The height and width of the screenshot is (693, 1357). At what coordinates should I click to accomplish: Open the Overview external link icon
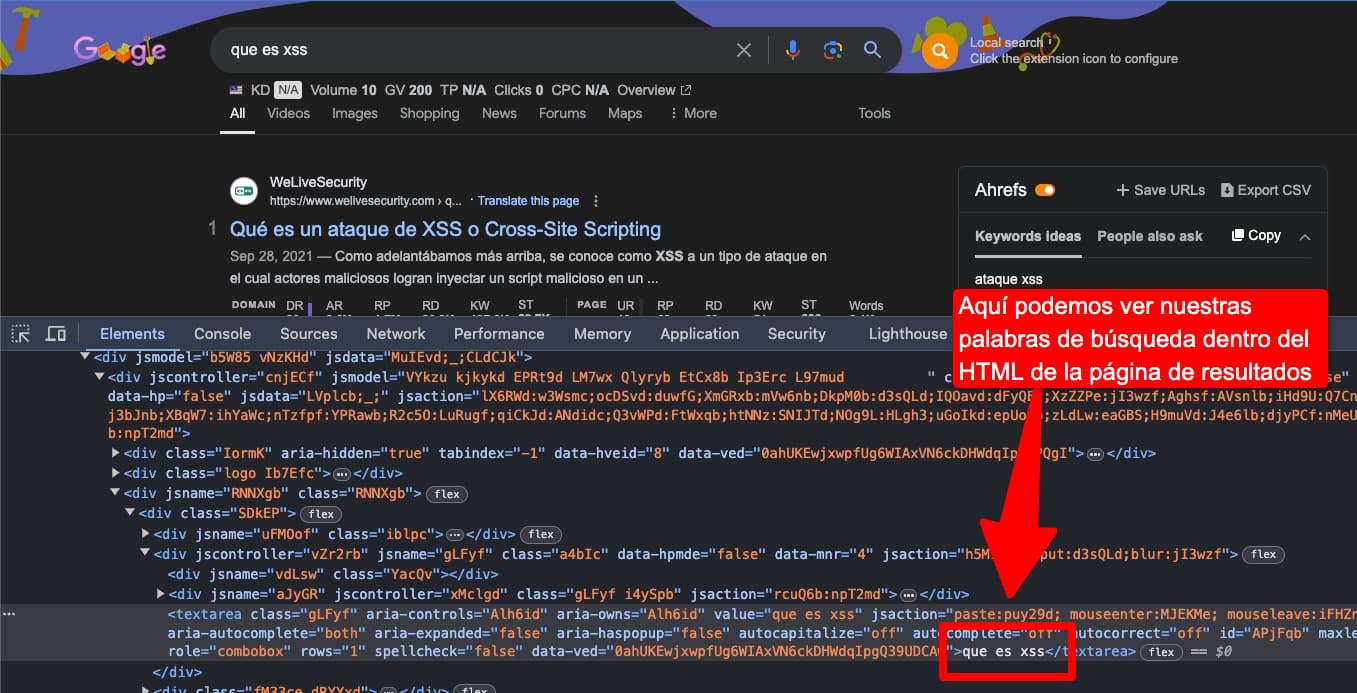(x=686, y=90)
